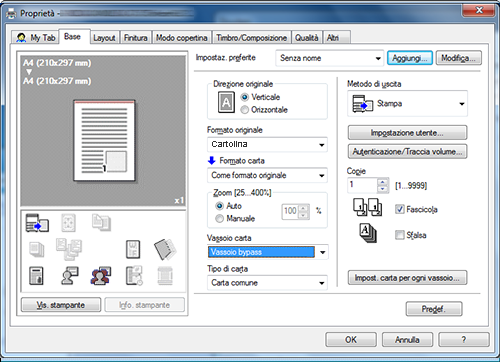Click the greyed banner paper icon
This screenshot has height=362, width=500.
tap(165, 276)
